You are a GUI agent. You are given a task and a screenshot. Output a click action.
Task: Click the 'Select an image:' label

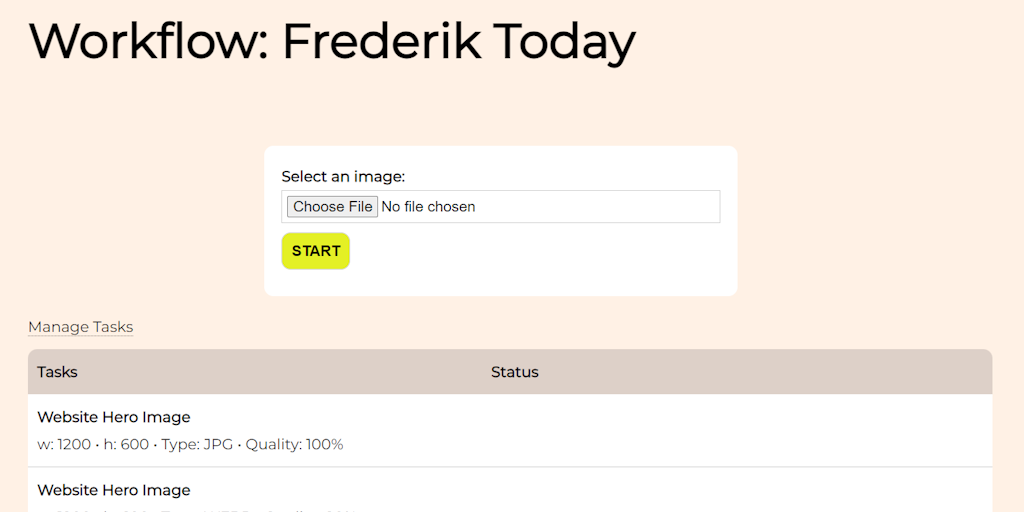tap(343, 177)
